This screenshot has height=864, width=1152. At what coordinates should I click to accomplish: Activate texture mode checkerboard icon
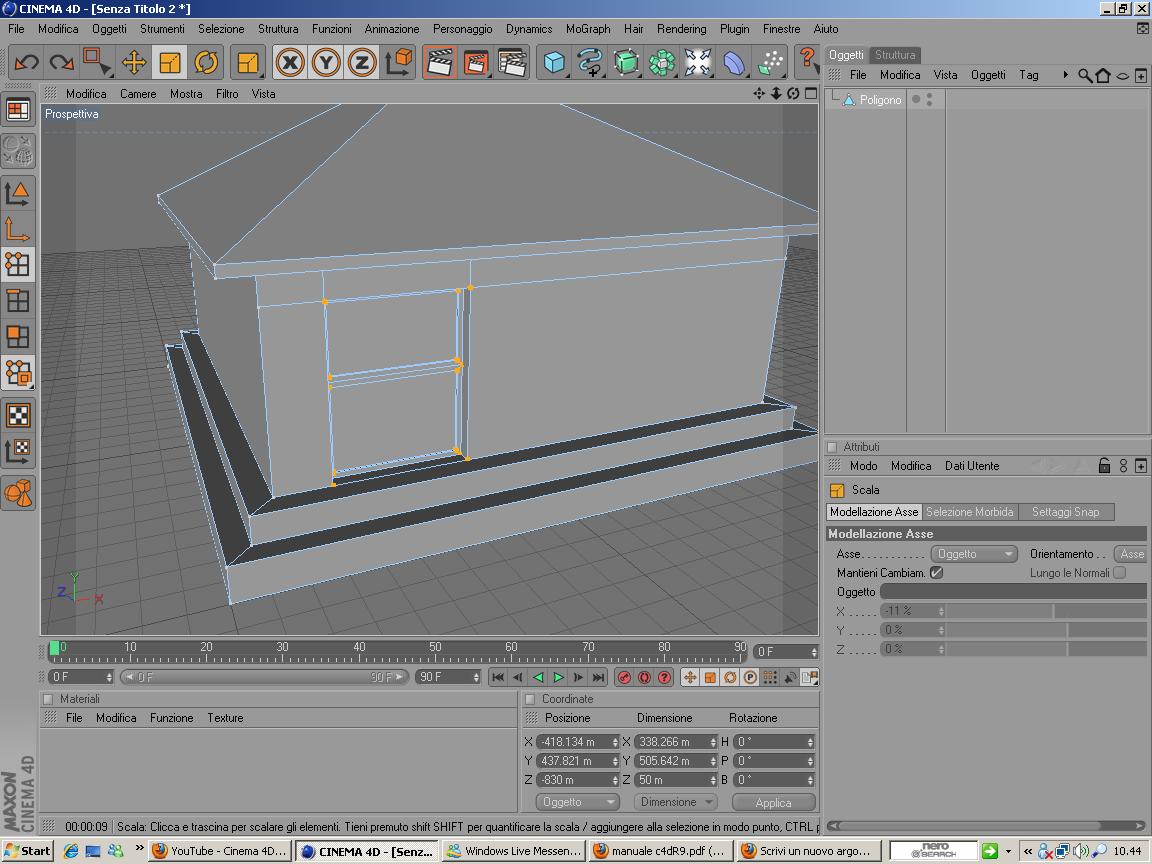pos(18,416)
